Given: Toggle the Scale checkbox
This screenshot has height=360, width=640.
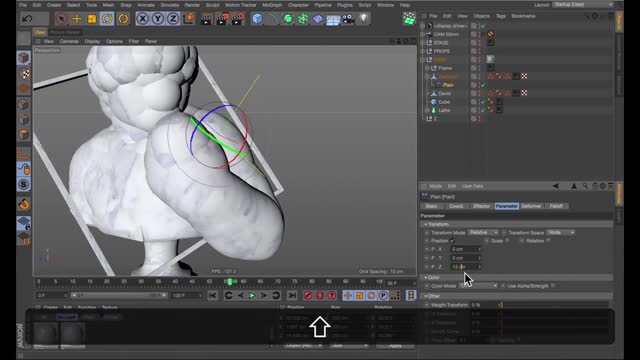Looking at the screenshot, I should 507,241.
